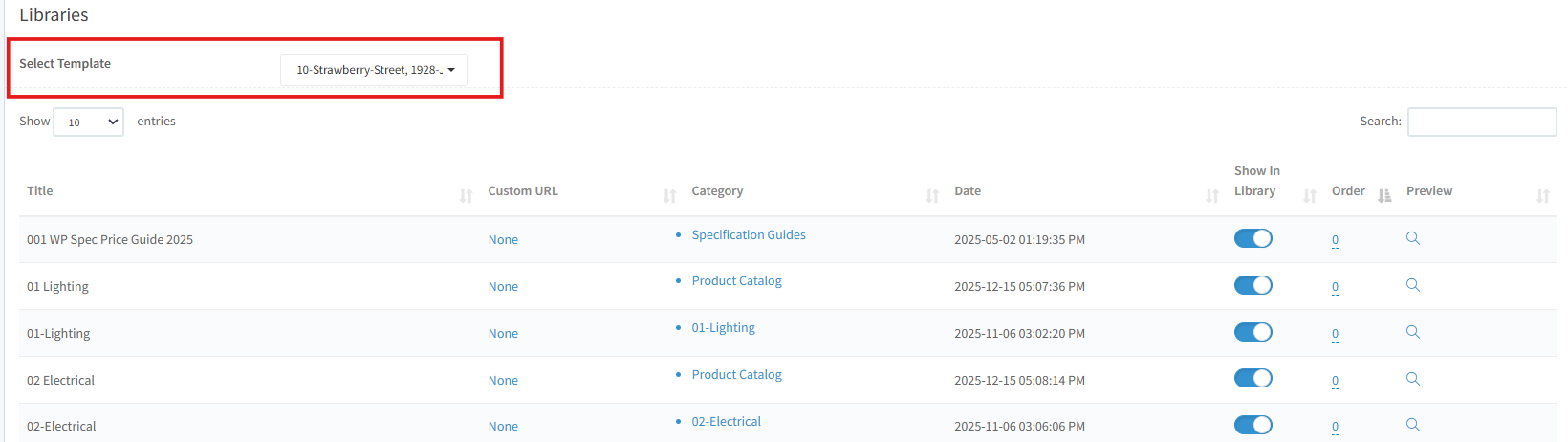Screen dimensions: 1568x442
Task: Open preview for the 01-Lighting row
Action: [x=1412, y=332]
